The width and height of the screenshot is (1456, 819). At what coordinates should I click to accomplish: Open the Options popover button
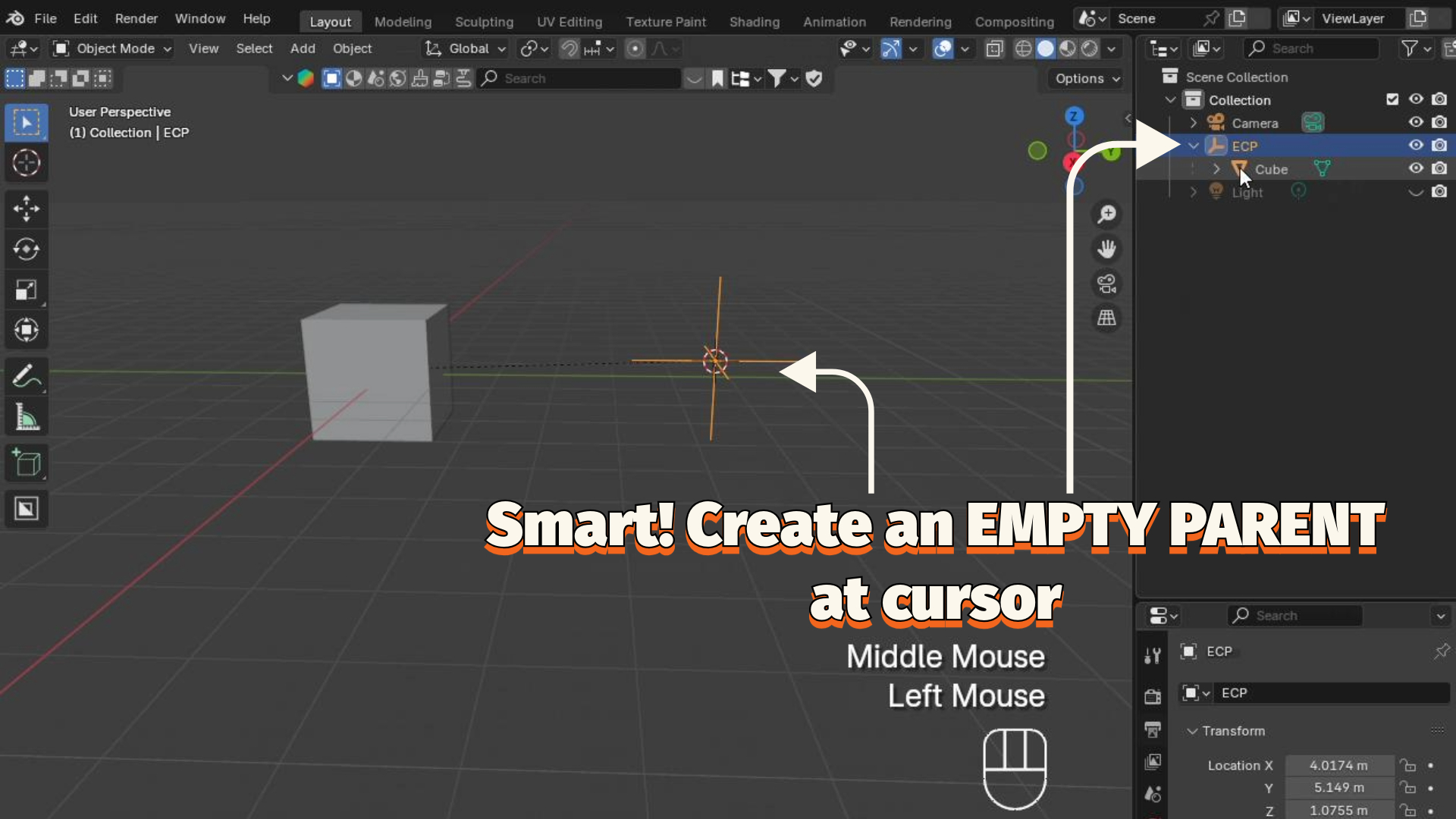pos(1087,78)
